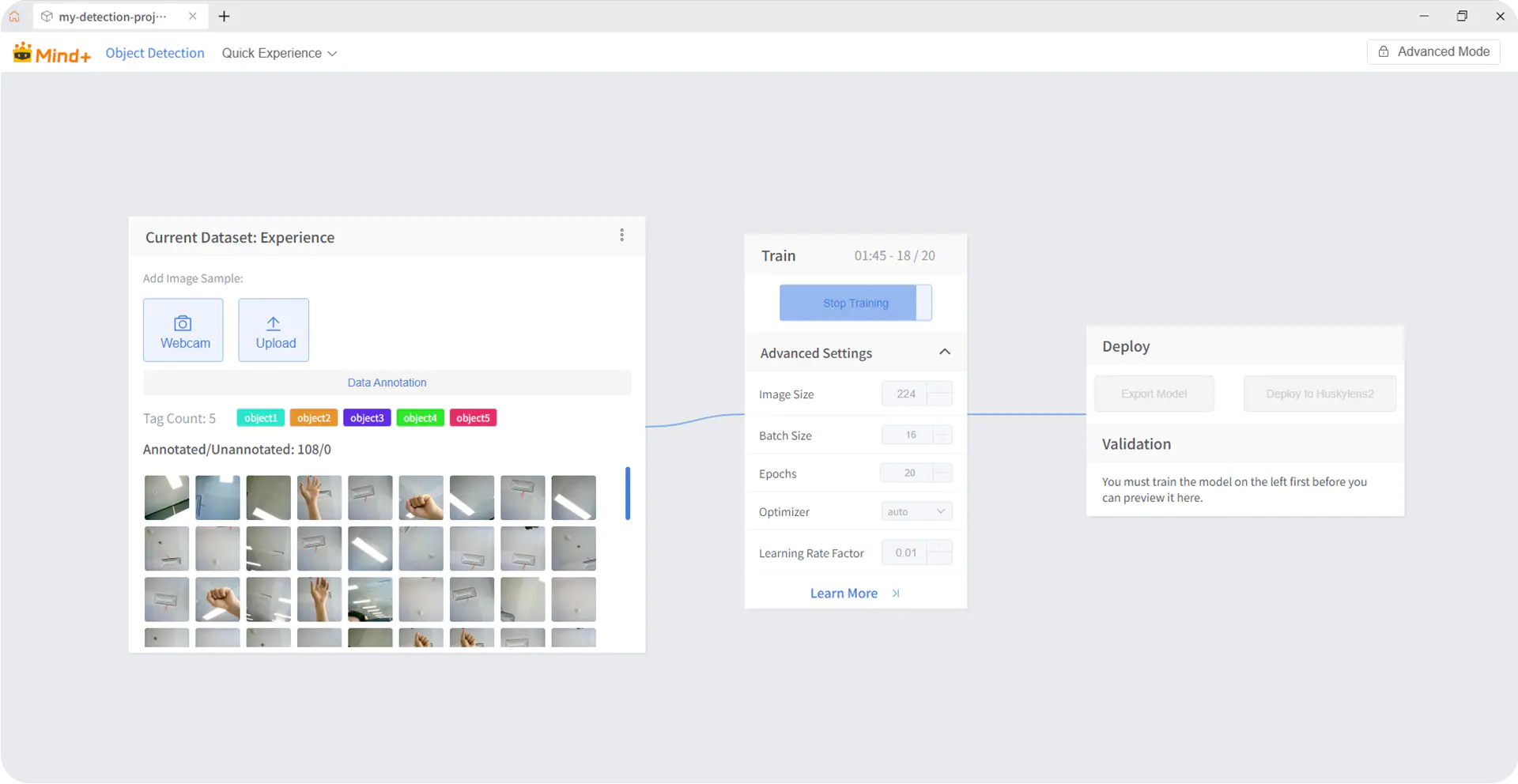Click the Mind+ logo
Screen dimensions: 1518x784
coord(52,54)
